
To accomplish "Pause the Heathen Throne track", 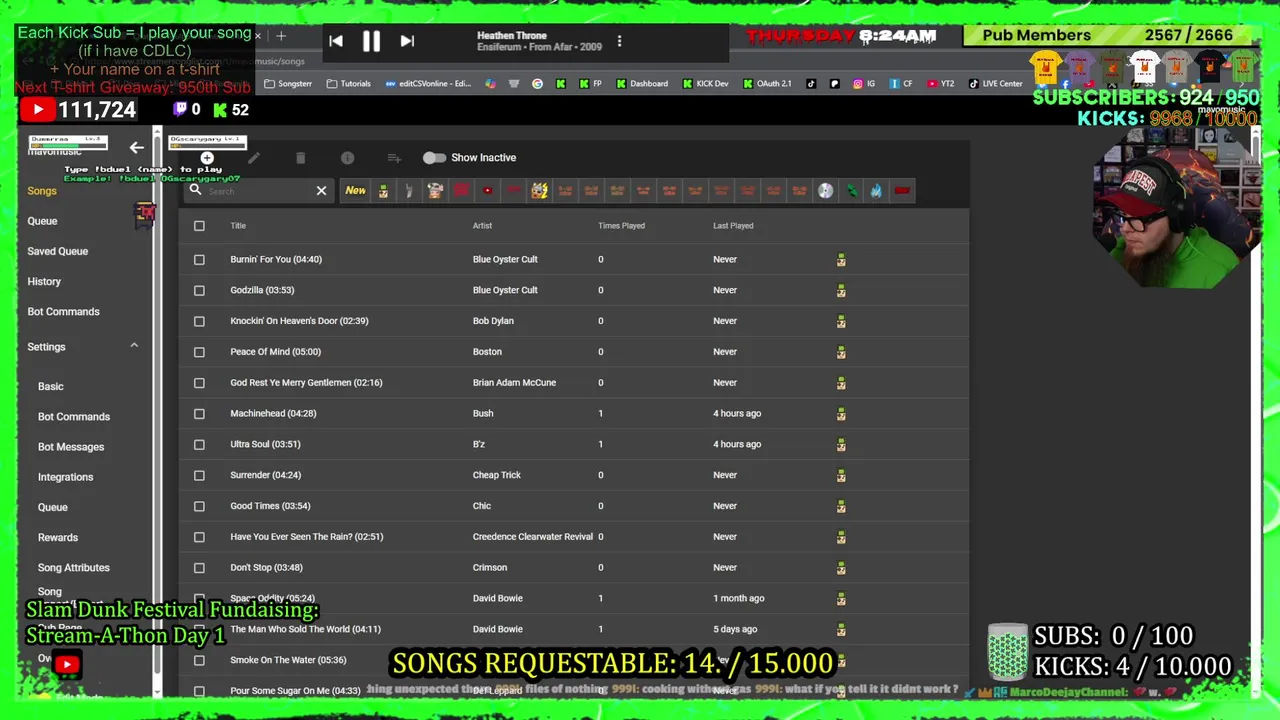I will tap(371, 41).
